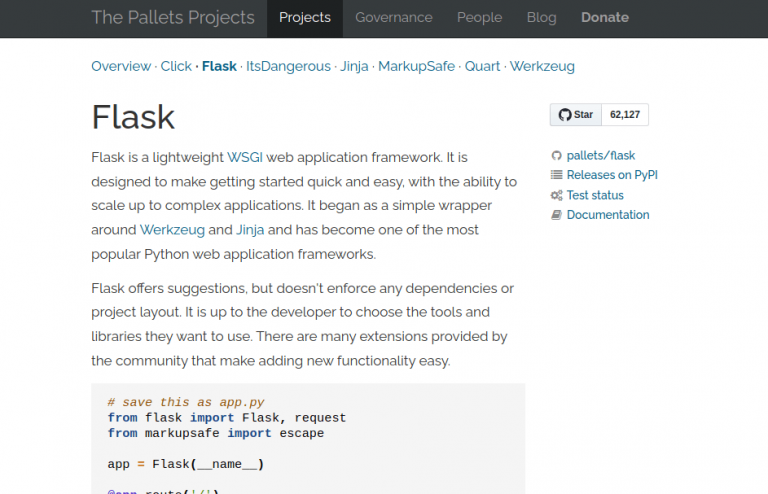Go to the Governance menu item
This screenshot has height=494, width=768.
[394, 18]
